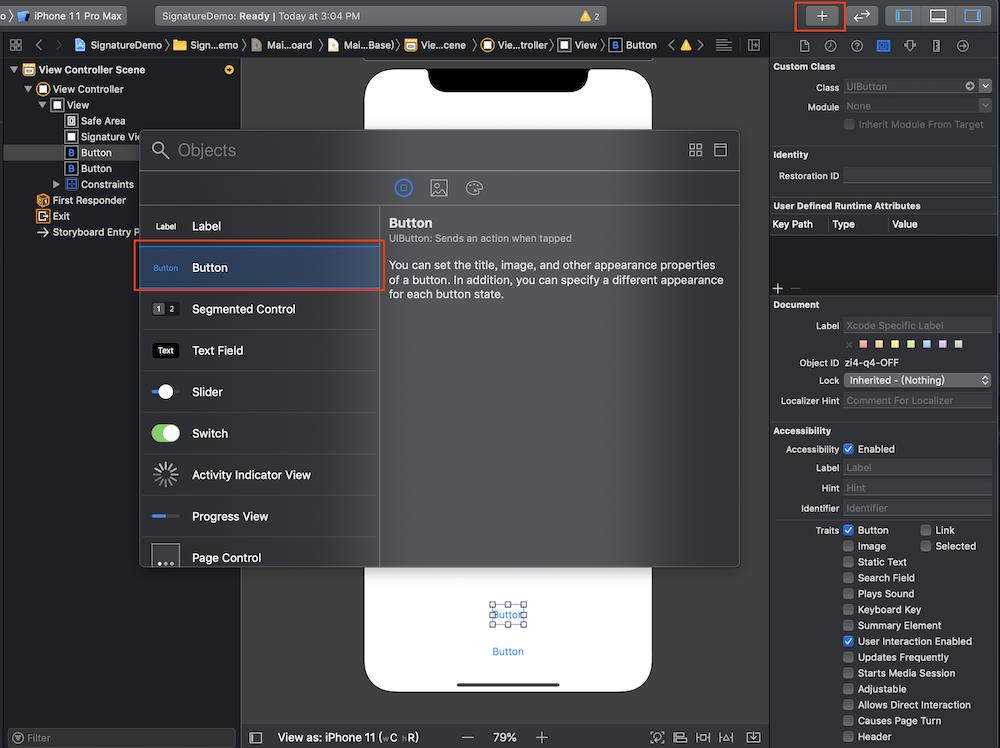Viewport: 1000px width, 748px height.
Task: Add editor pane on the right
Action: (x=754, y=45)
